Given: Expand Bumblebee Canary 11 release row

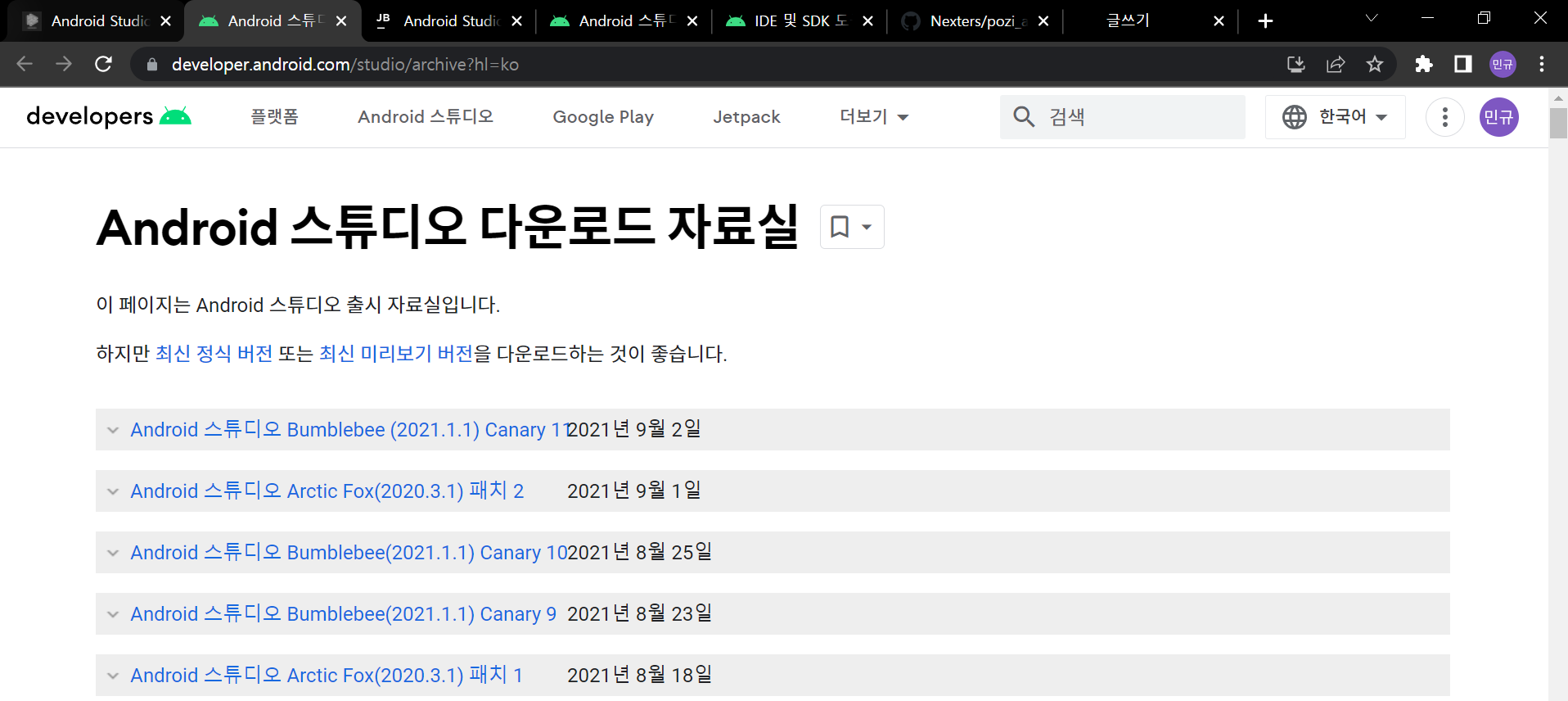Looking at the screenshot, I should [773, 429].
